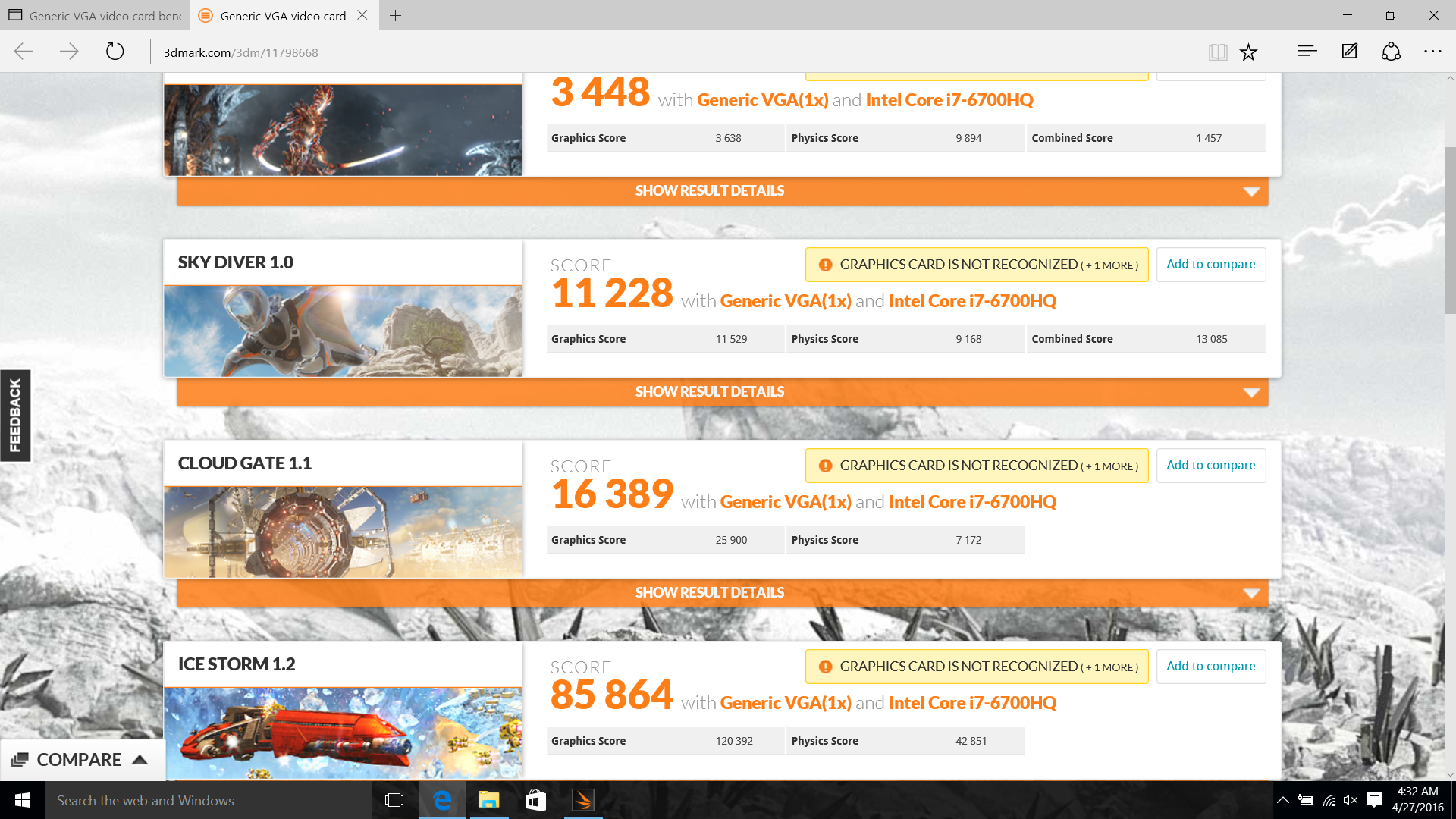
Task: Open Intel Core i7-6700HQ link beside 3 448 score
Action: coord(949,100)
